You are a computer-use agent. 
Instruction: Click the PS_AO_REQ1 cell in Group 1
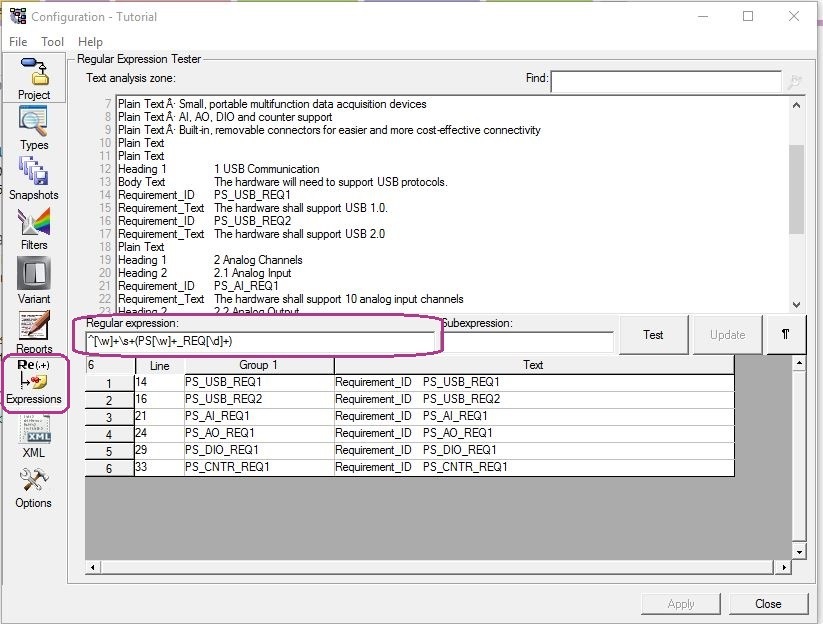coord(259,433)
